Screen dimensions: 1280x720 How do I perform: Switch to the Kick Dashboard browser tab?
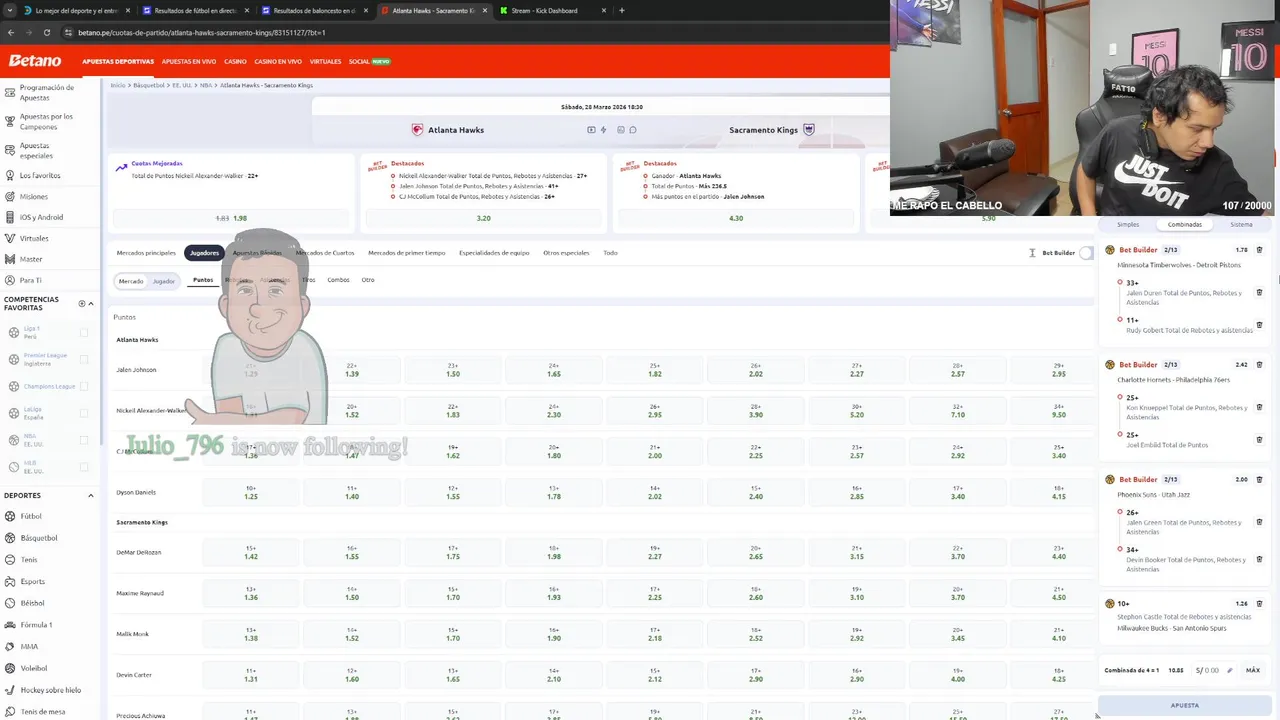(552, 11)
